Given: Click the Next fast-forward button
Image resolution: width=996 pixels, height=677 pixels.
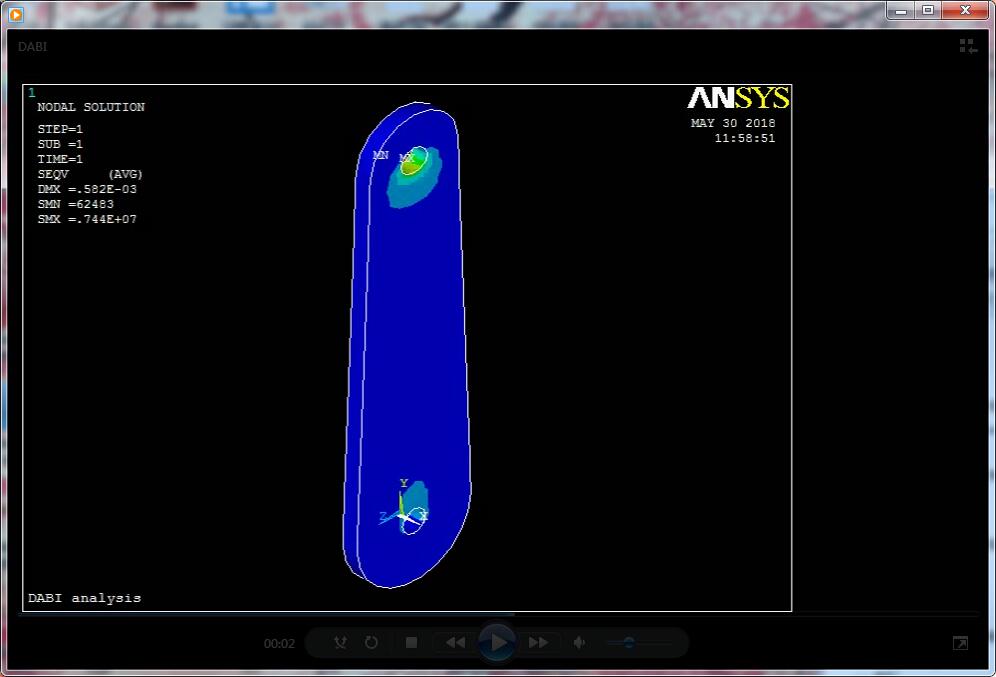Looking at the screenshot, I should (x=539, y=643).
